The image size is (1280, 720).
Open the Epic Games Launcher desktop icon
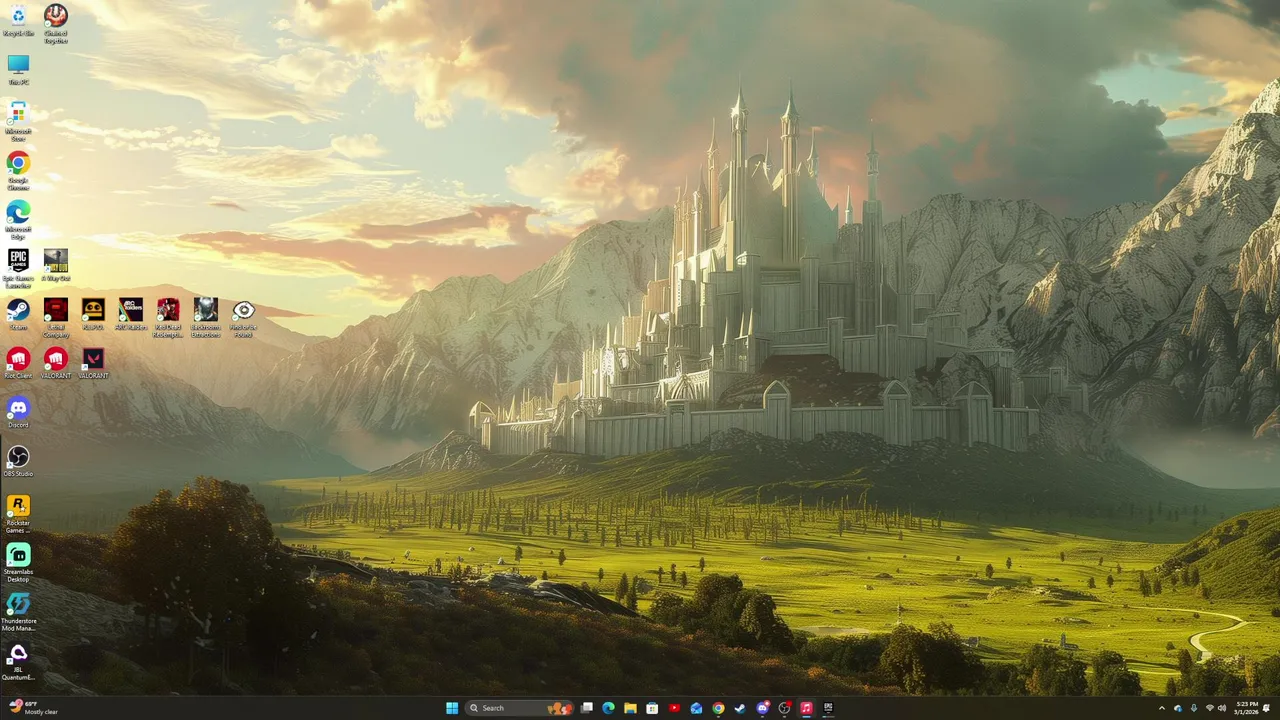pos(18,269)
